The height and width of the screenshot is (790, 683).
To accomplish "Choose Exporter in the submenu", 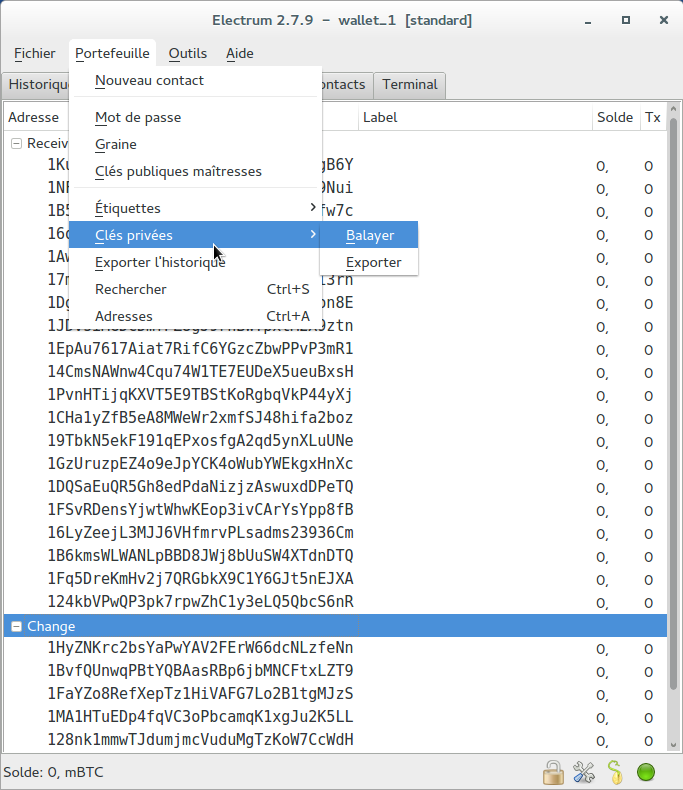I will coord(369,262).
